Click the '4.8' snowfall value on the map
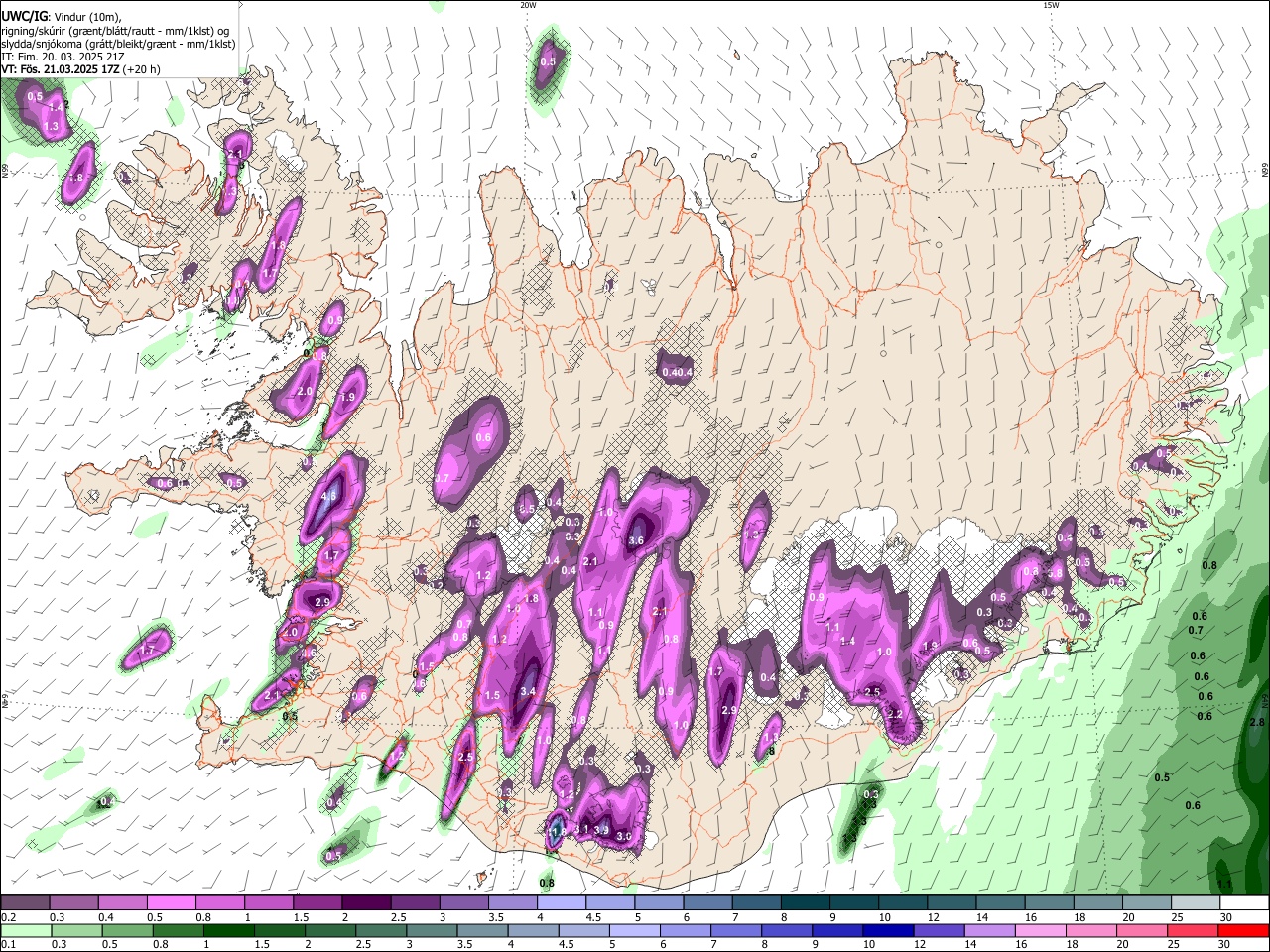This screenshot has height=952, width=1270. (x=329, y=495)
